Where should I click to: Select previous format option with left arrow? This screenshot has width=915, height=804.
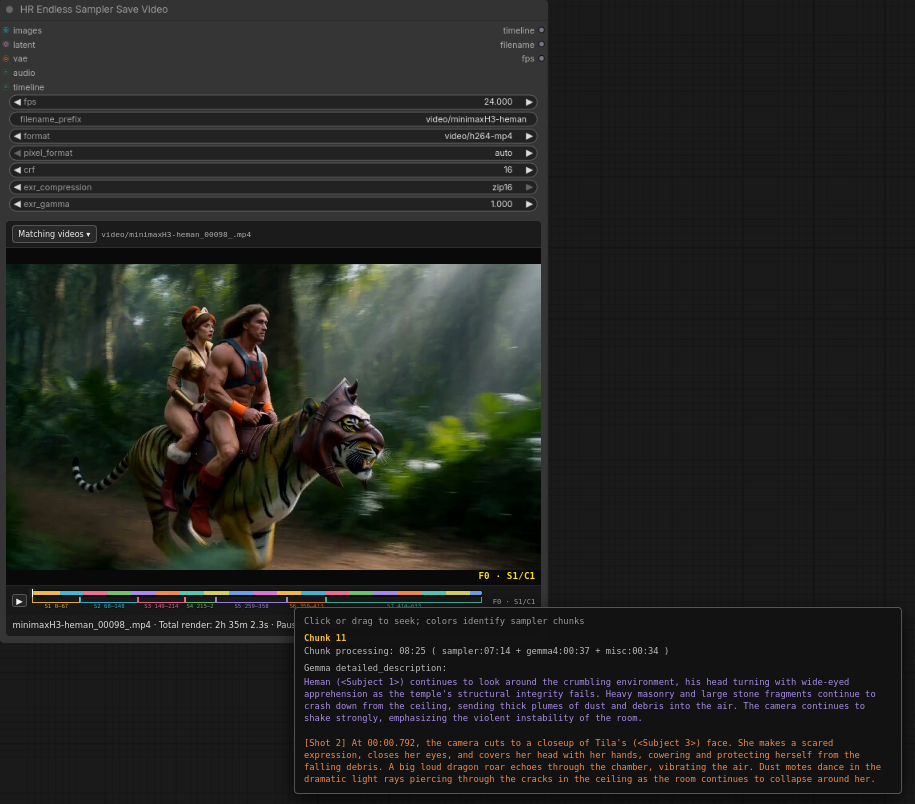(x=18, y=136)
